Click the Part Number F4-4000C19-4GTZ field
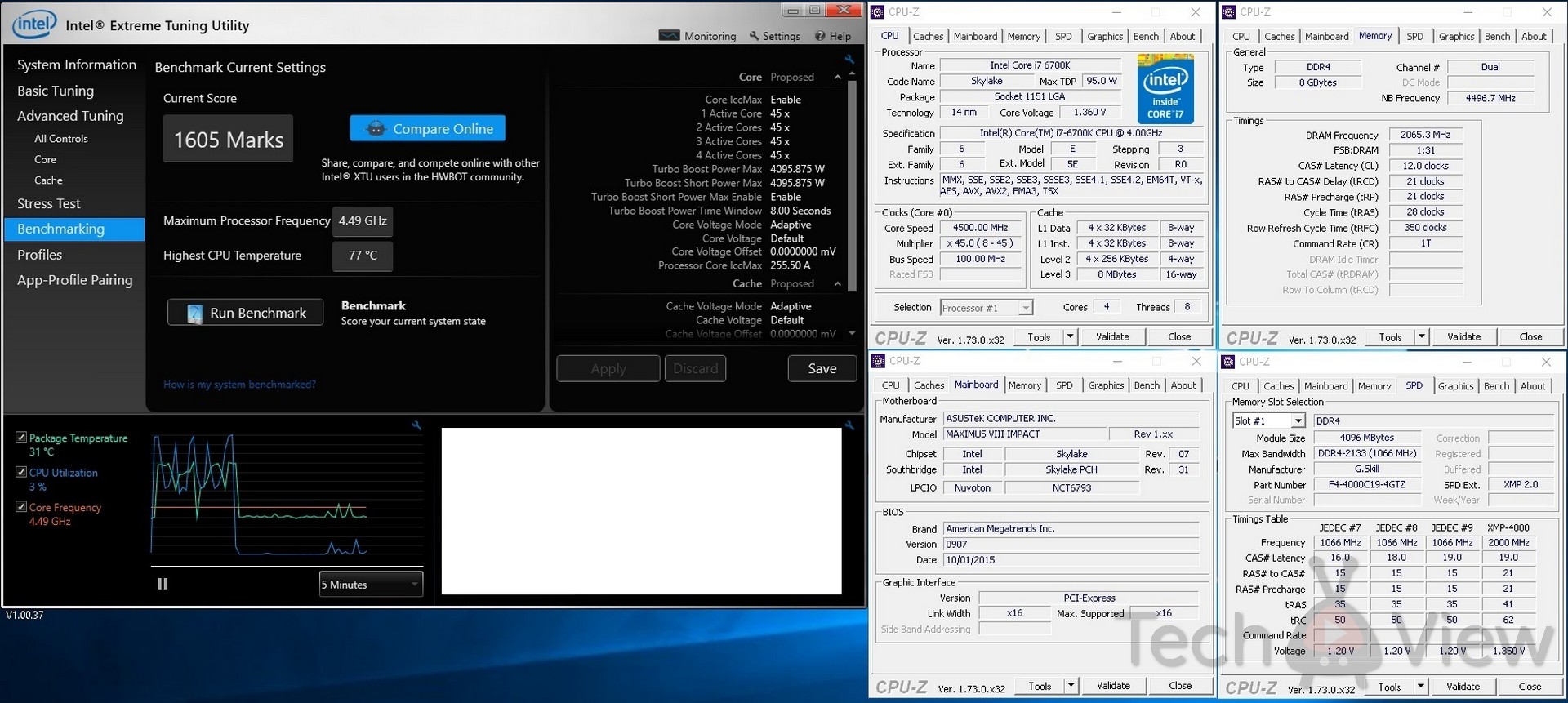 [x=1367, y=484]
